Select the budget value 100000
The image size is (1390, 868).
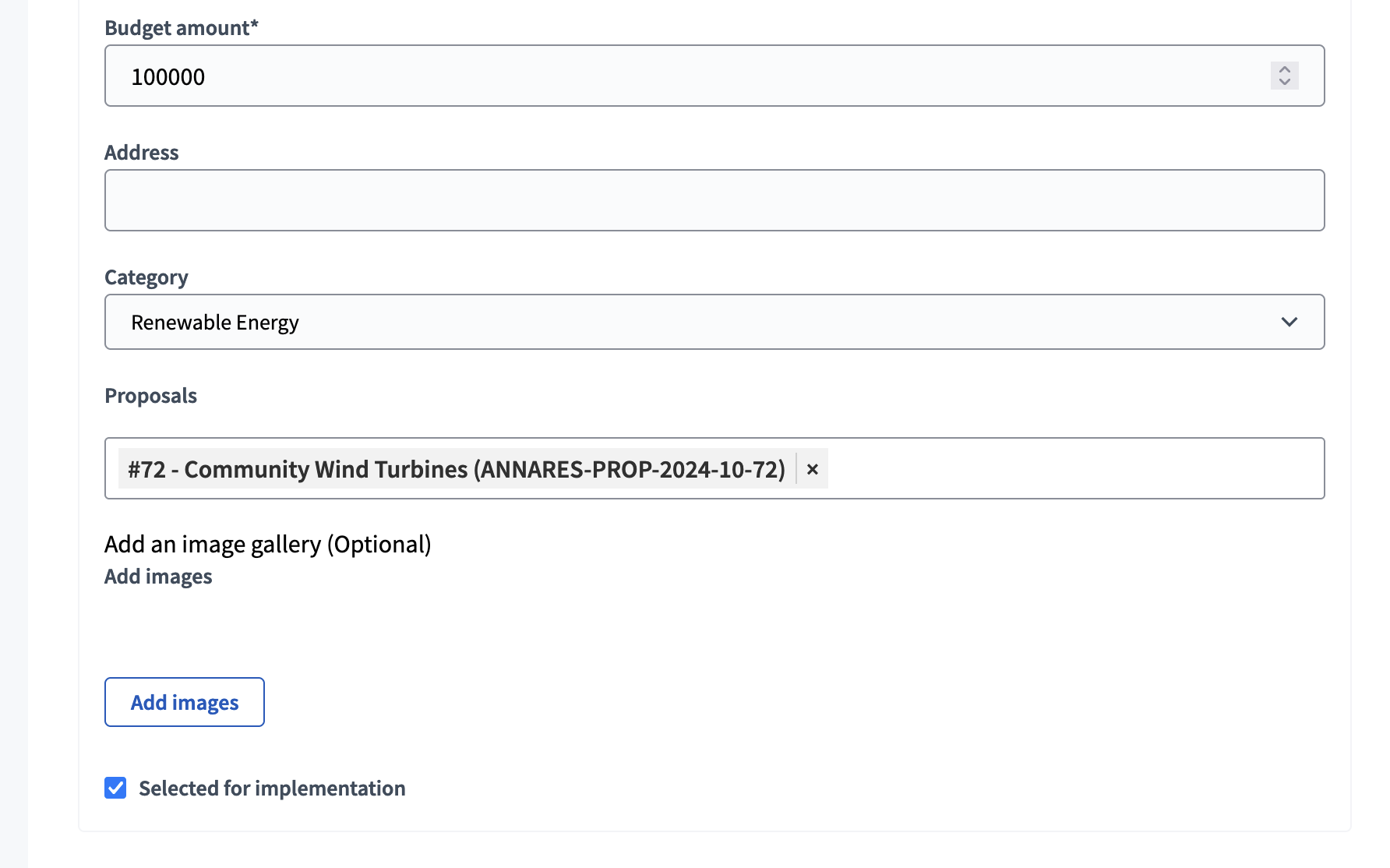pos(169,76)
